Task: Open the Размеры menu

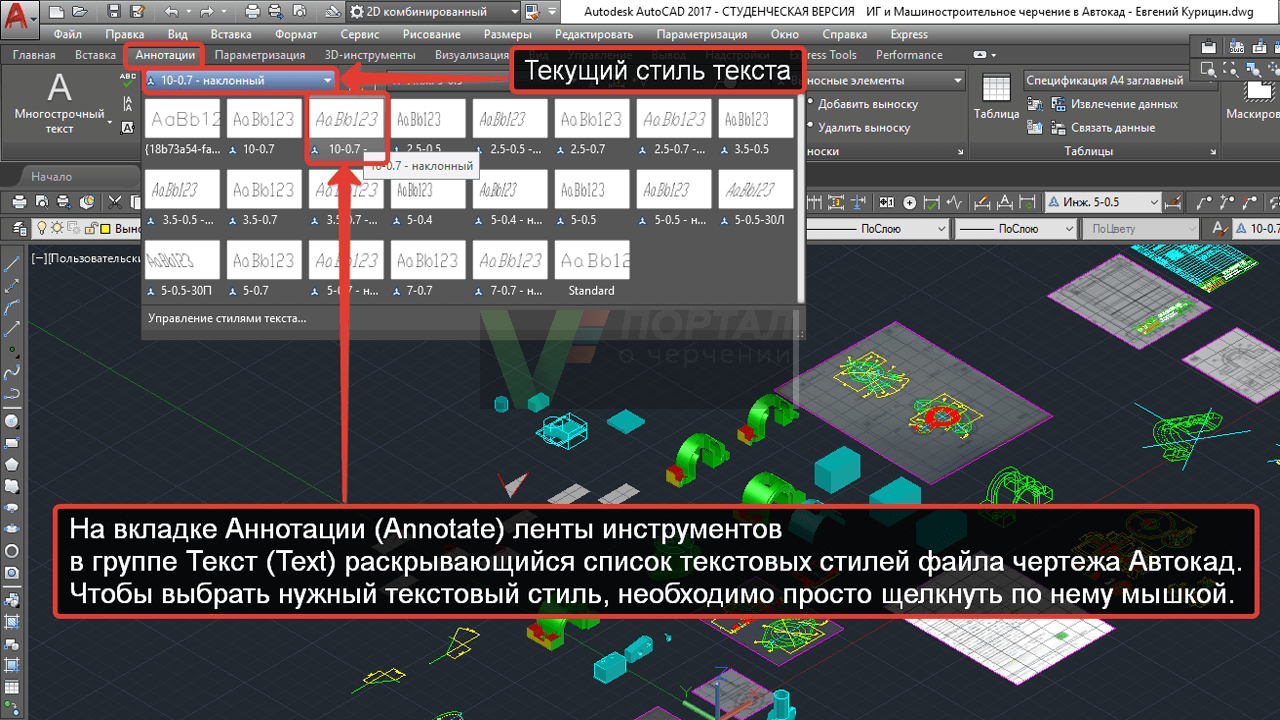Action: 507,34
